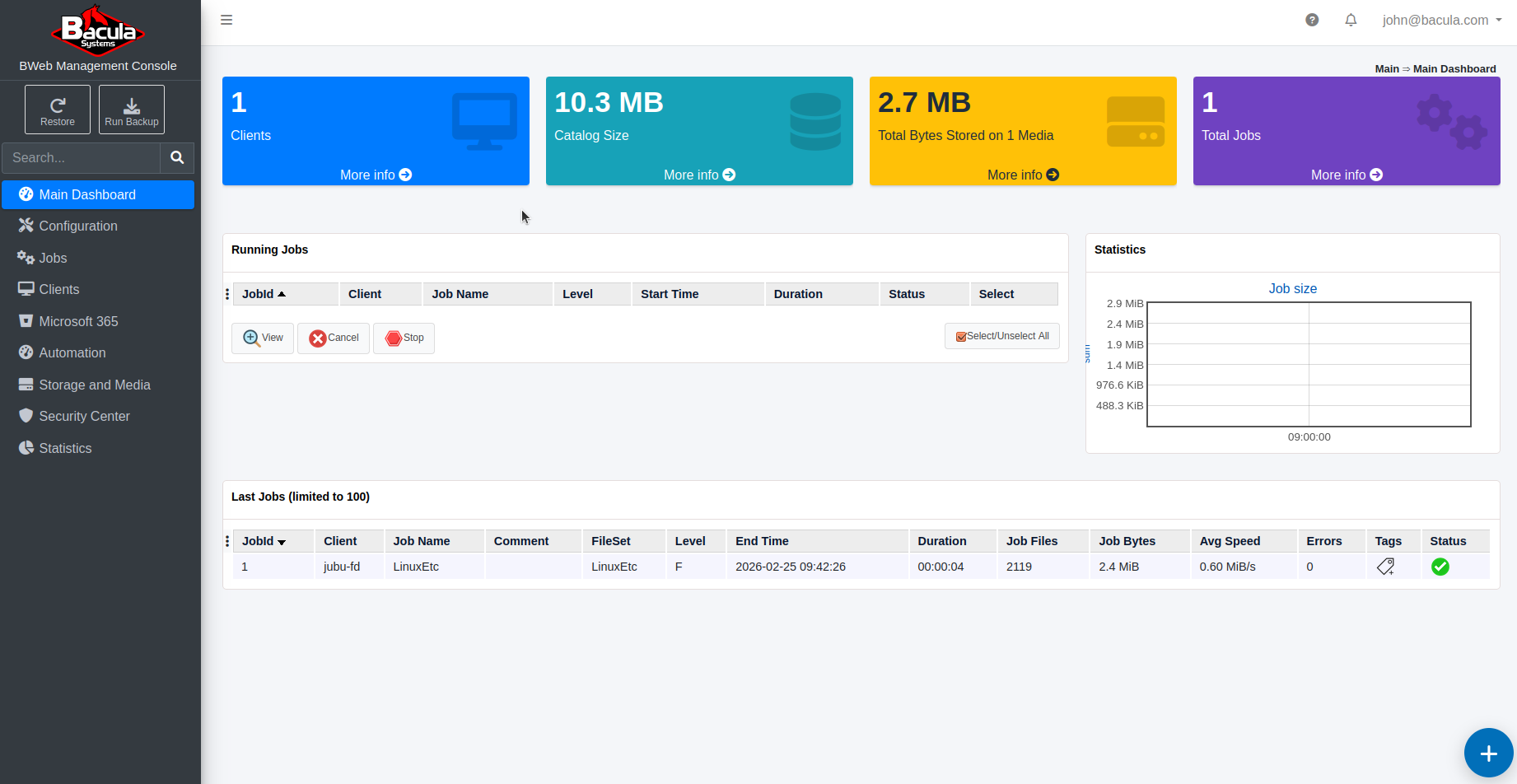Click the View running job button
1517x784 pixels.
click(x=263, y=338)
